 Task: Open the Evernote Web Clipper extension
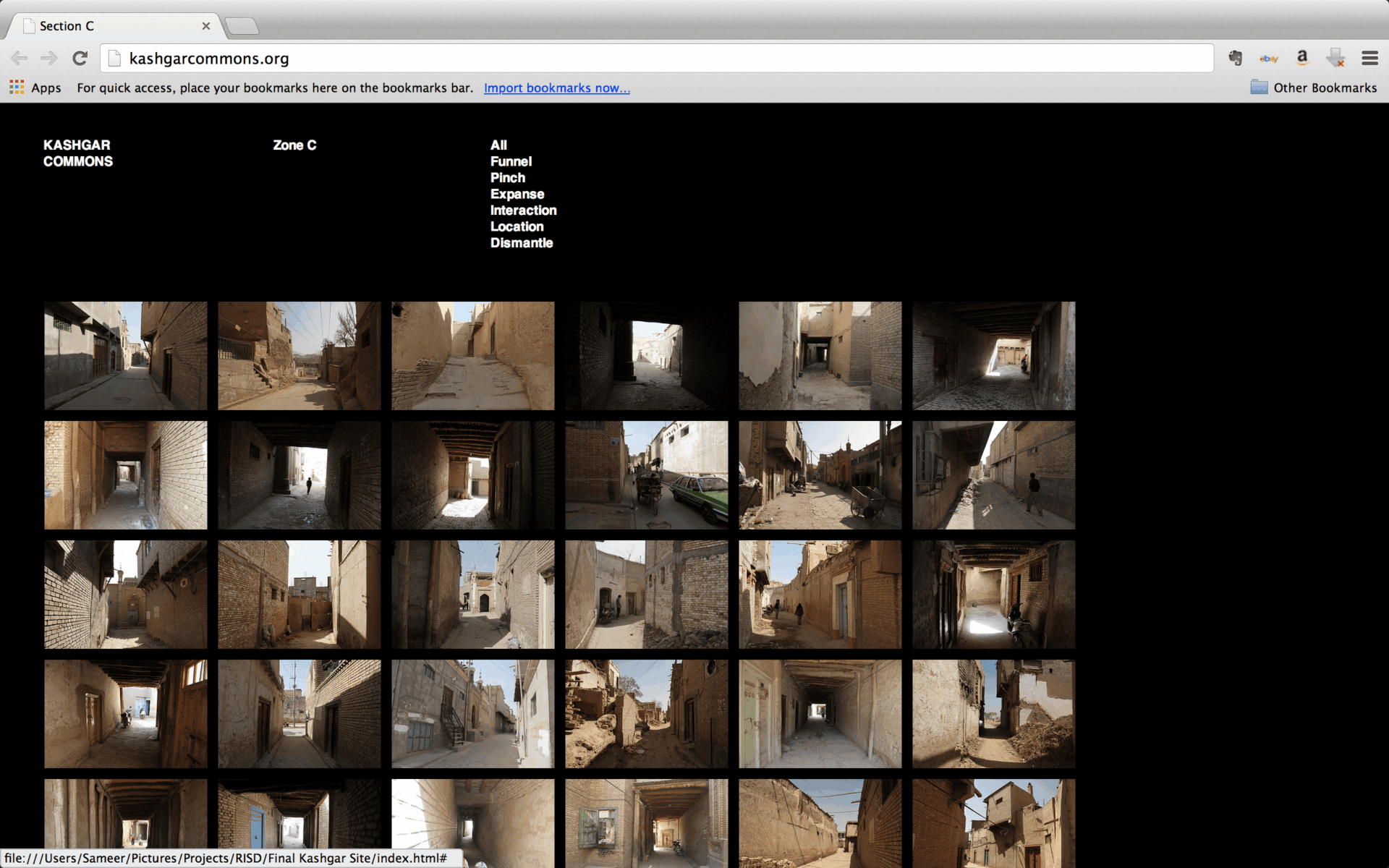[1235, 58]
